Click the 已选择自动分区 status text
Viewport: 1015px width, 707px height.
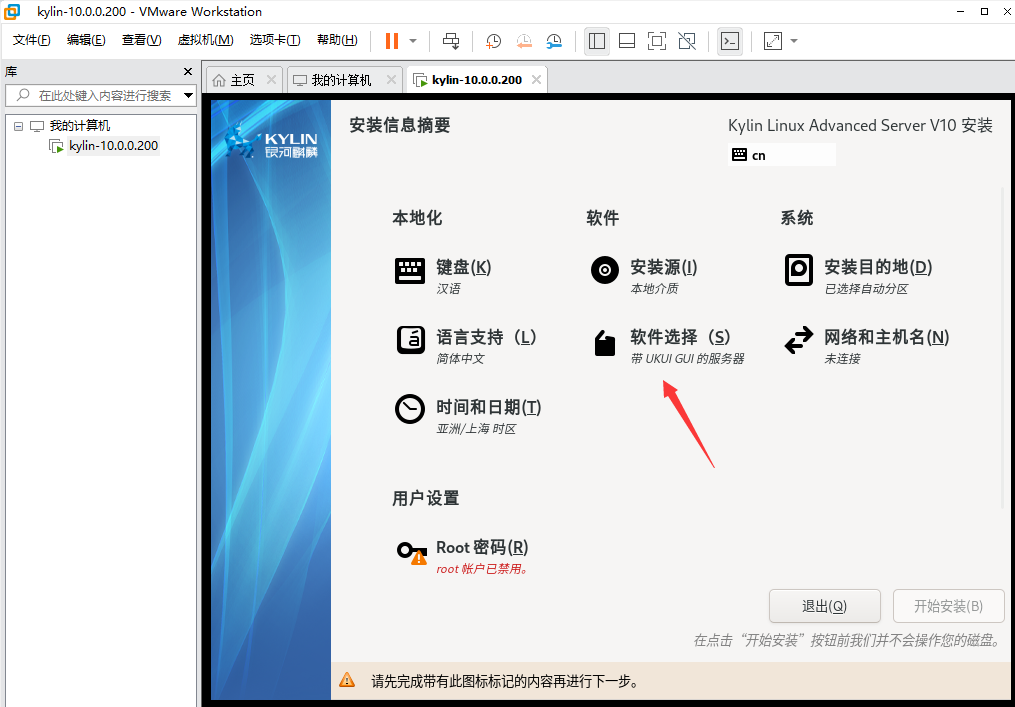[x=866, y=289]
